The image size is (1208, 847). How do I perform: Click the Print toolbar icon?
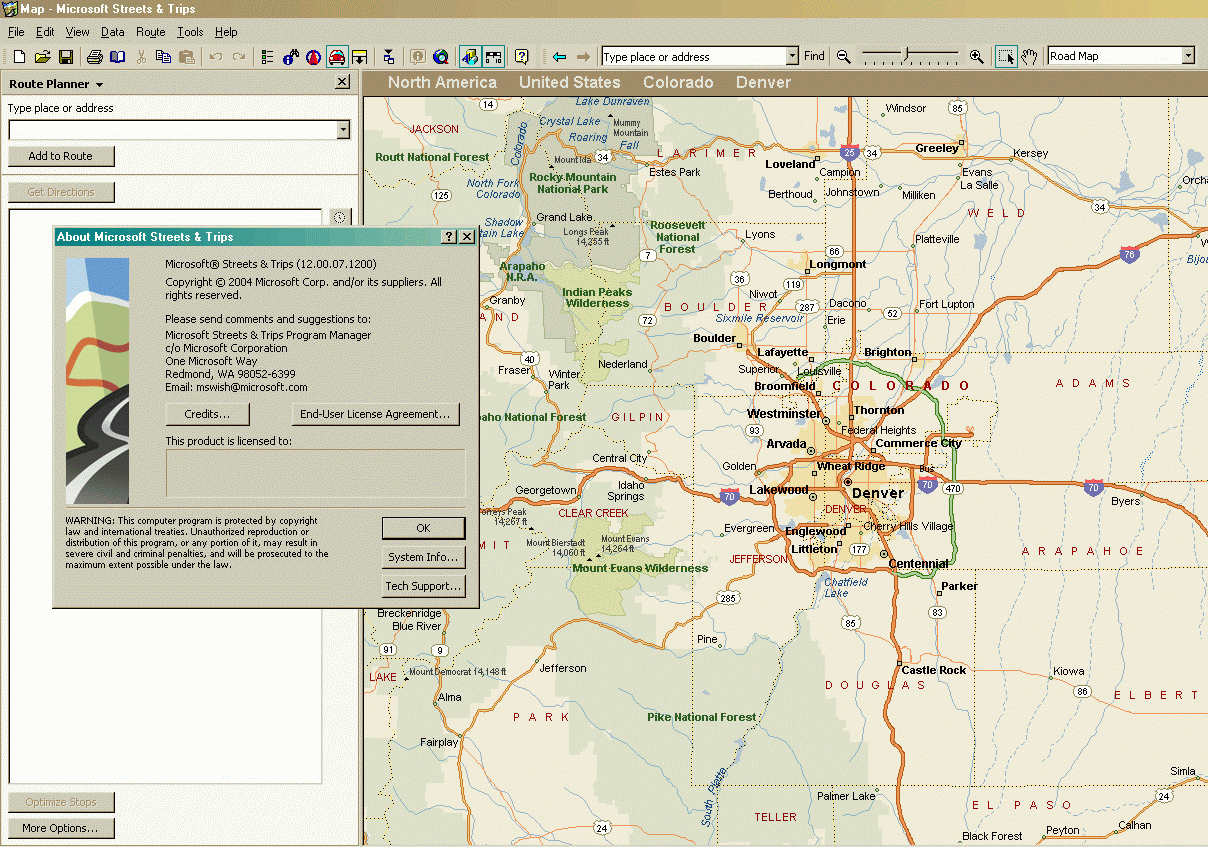pyautogui.click(x=94, y=57)
